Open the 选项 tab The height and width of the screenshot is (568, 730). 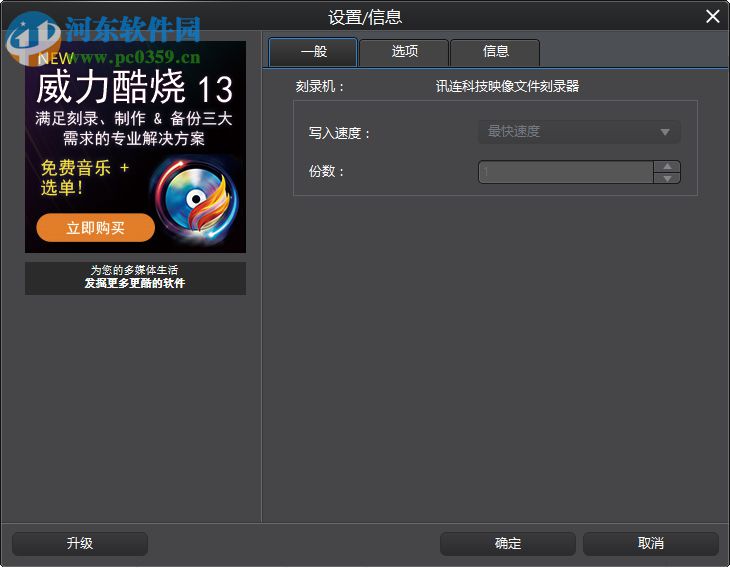coord(404,52)
